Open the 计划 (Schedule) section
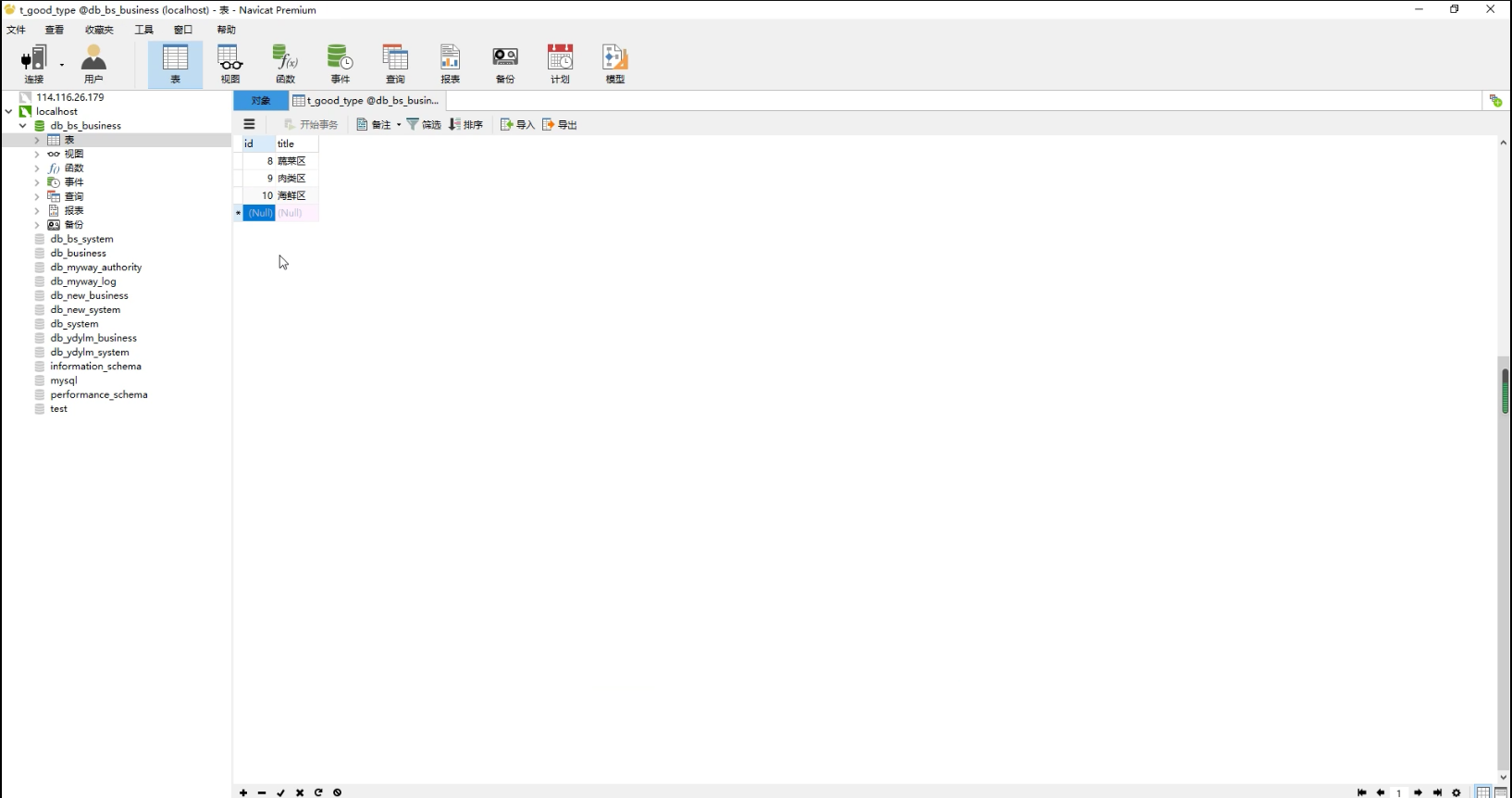This screenshot has width=1512, height=798. (x=560, y=64)
